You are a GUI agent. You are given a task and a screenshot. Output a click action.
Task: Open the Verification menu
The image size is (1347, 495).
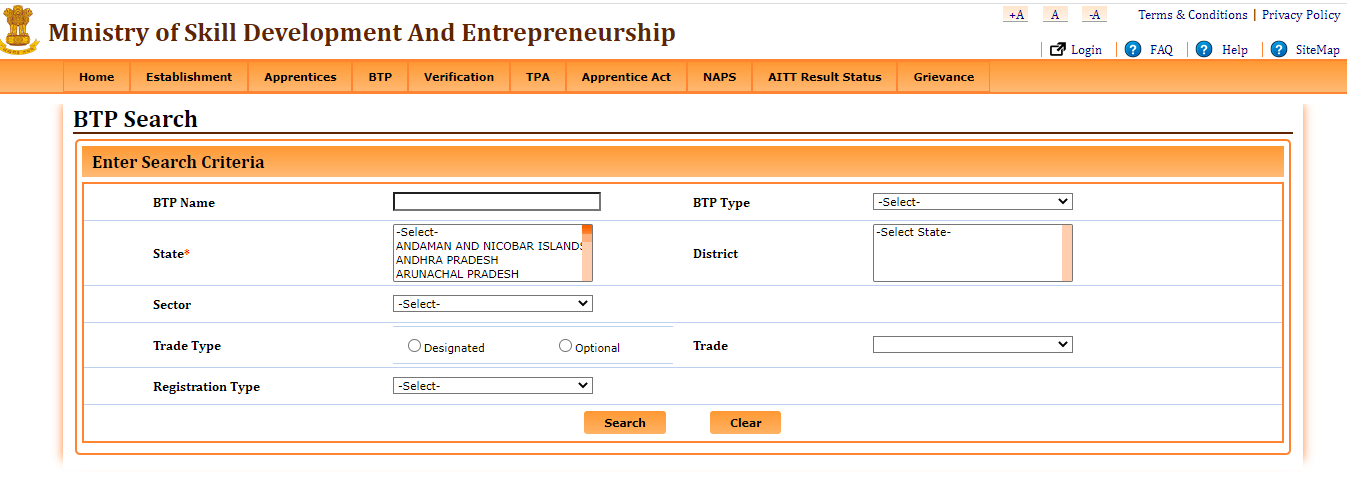coord(459,77)
